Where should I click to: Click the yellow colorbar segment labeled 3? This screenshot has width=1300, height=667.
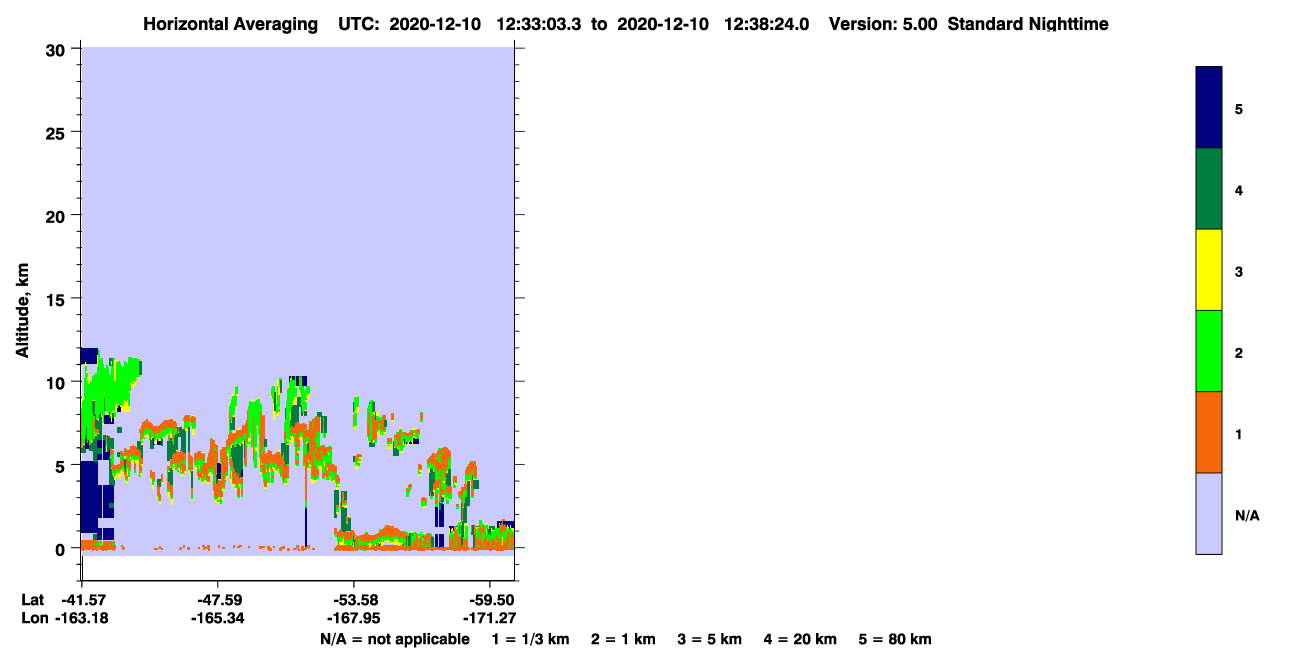[x=1209, y=270]
